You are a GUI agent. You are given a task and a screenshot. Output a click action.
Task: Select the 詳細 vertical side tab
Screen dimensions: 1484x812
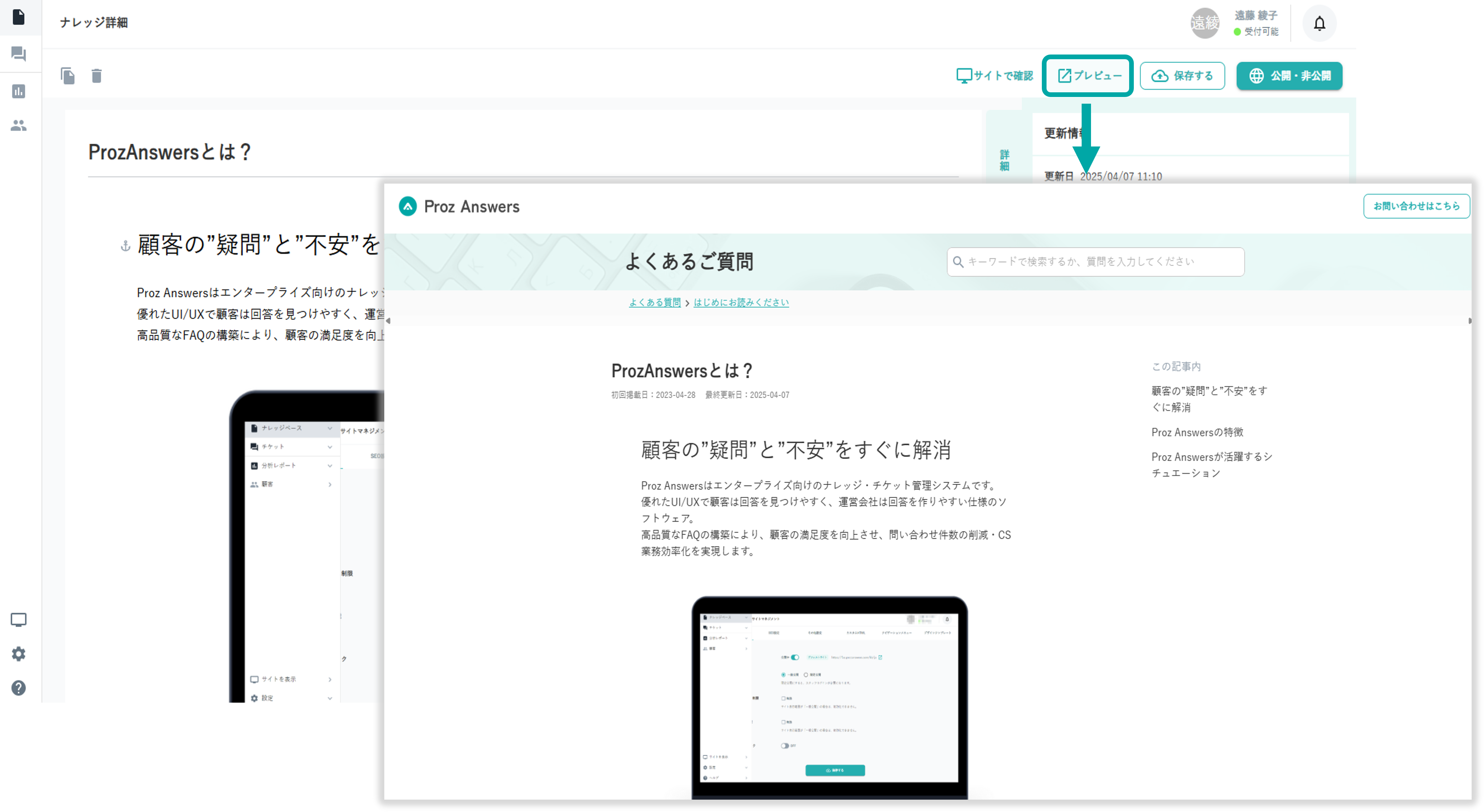click(x=1004, y=160)
